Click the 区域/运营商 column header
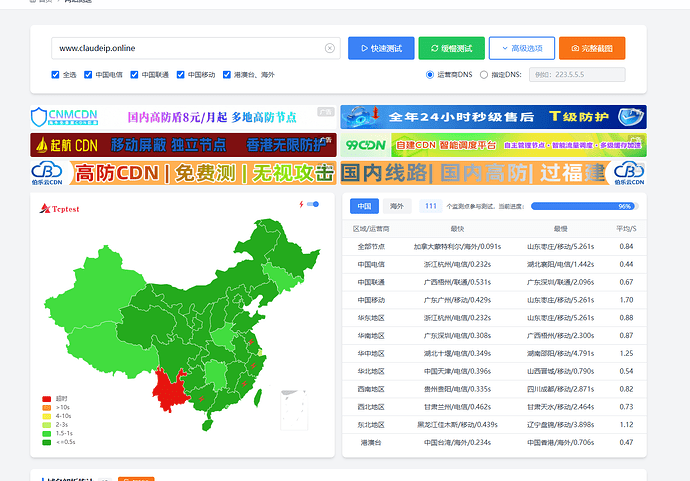Viewport: 690px width, 481px height. click(371, 229)
